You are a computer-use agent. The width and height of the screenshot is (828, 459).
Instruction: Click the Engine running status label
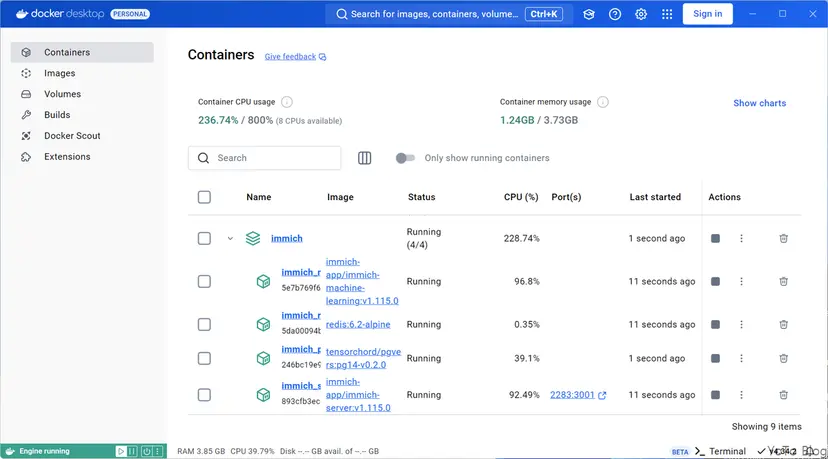point(44,451)
